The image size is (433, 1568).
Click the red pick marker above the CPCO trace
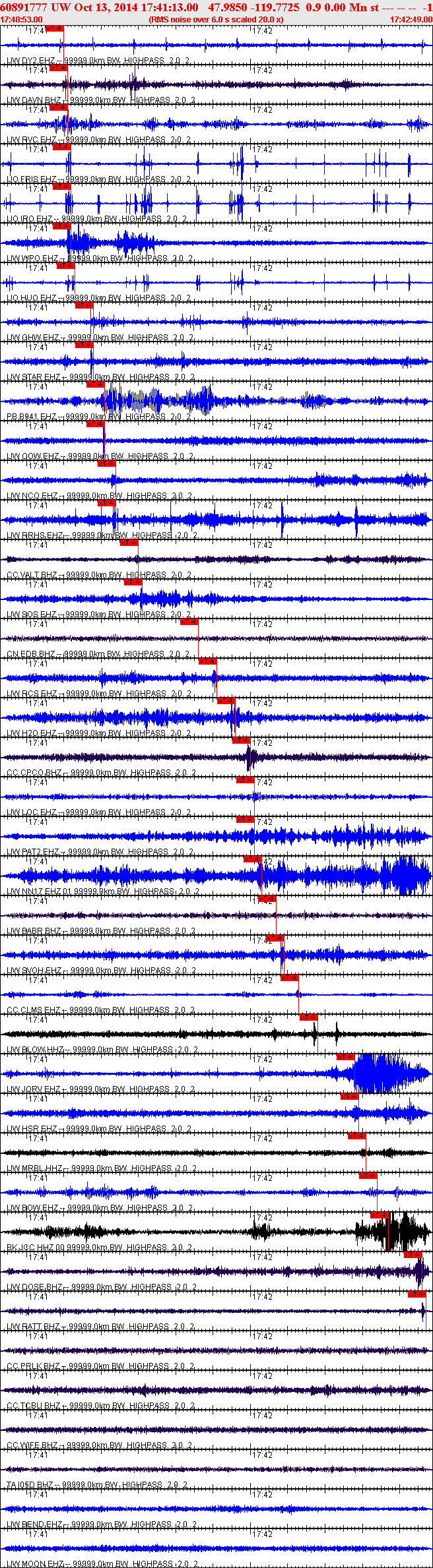point(242,740)
